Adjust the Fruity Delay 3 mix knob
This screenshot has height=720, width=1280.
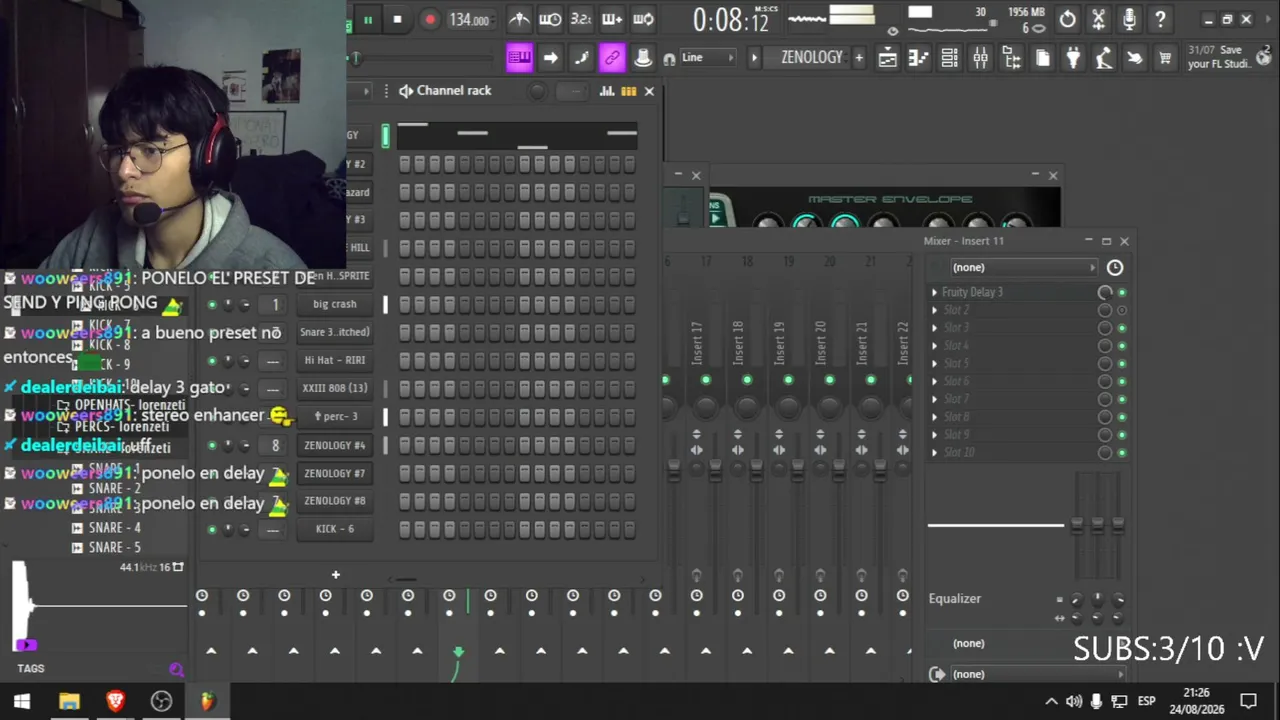pyautogui.click(x=1105, y=292)
